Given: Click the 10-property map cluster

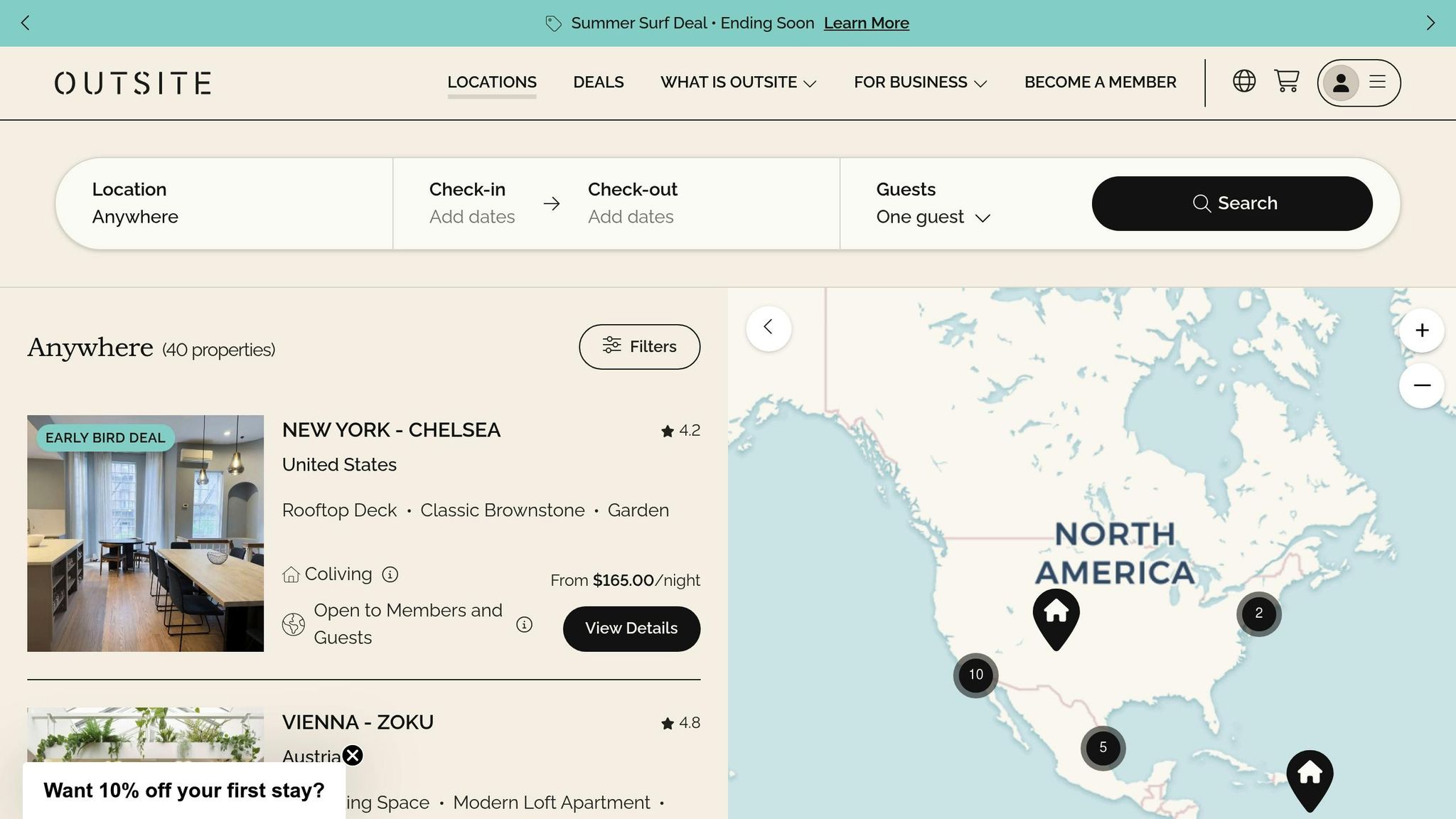Looking at the screenshot, I should tap(975, 675).
